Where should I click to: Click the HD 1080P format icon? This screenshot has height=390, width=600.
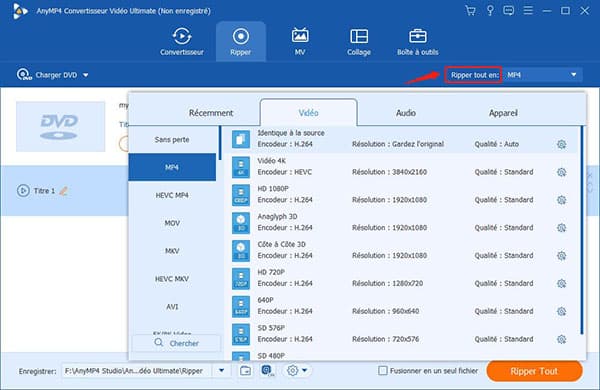(x=241, y=195)
